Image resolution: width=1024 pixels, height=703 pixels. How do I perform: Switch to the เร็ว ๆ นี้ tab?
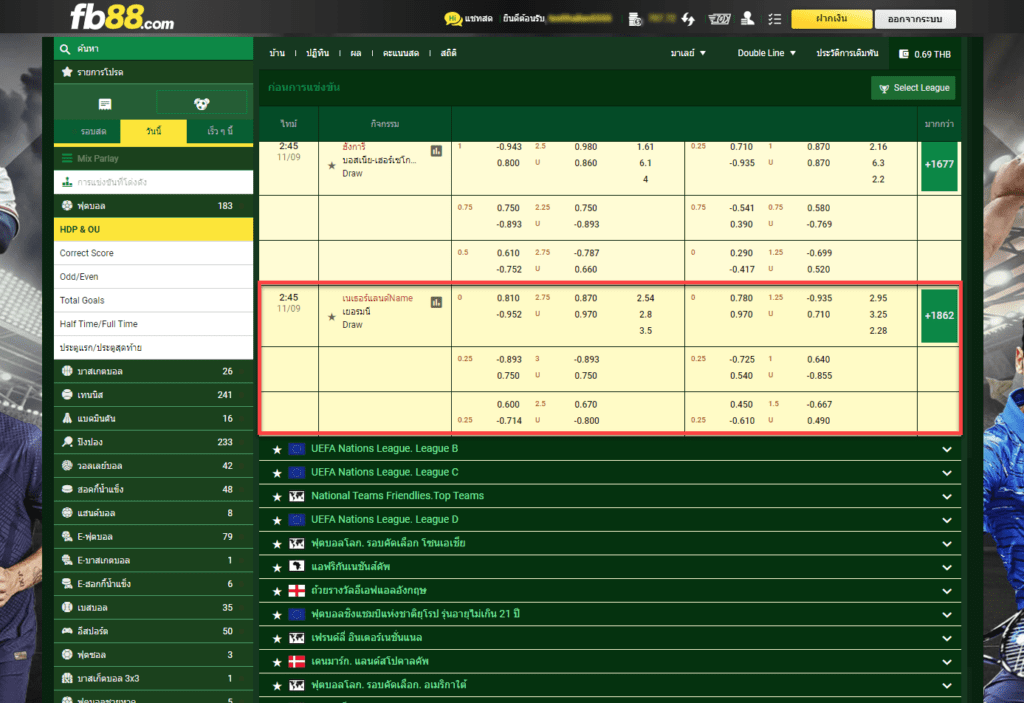click(x=220, y=131)
